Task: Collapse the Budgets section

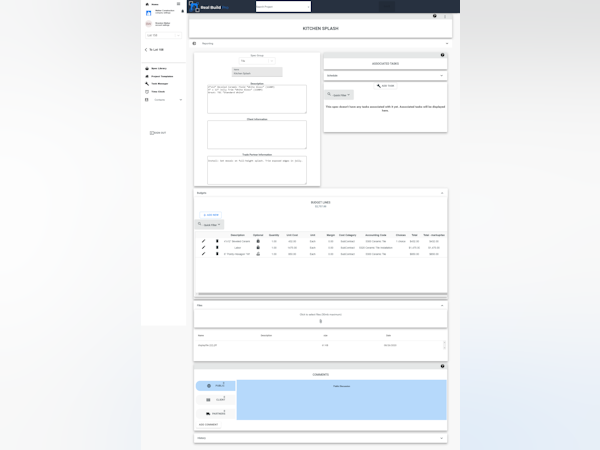Action: (442, 193)
